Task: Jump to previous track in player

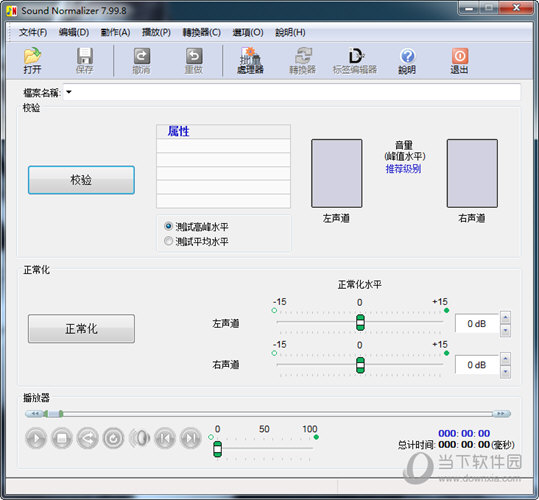Action: tap(165, 438)
